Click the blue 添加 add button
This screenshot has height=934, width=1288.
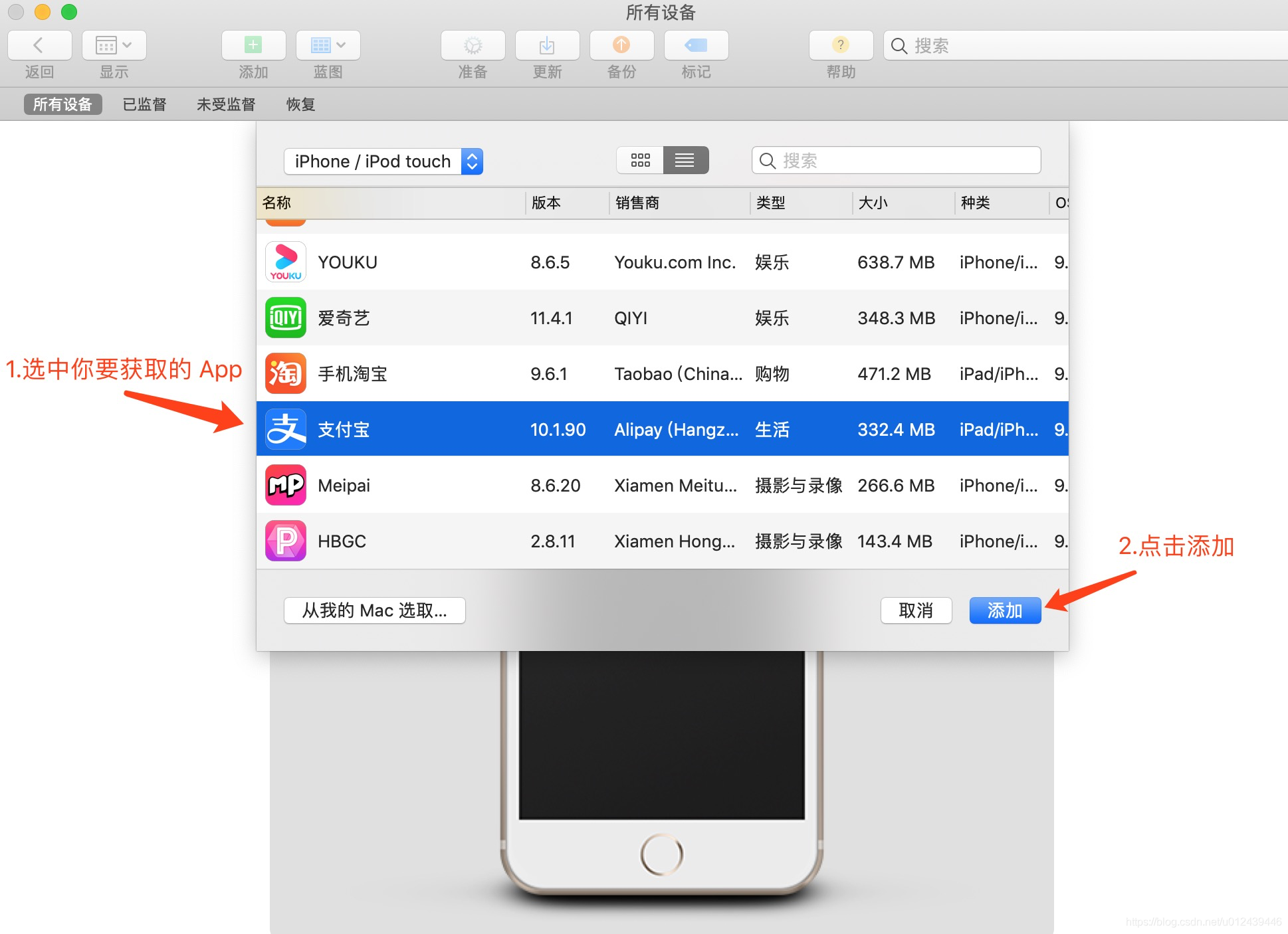click(1005, 610)
